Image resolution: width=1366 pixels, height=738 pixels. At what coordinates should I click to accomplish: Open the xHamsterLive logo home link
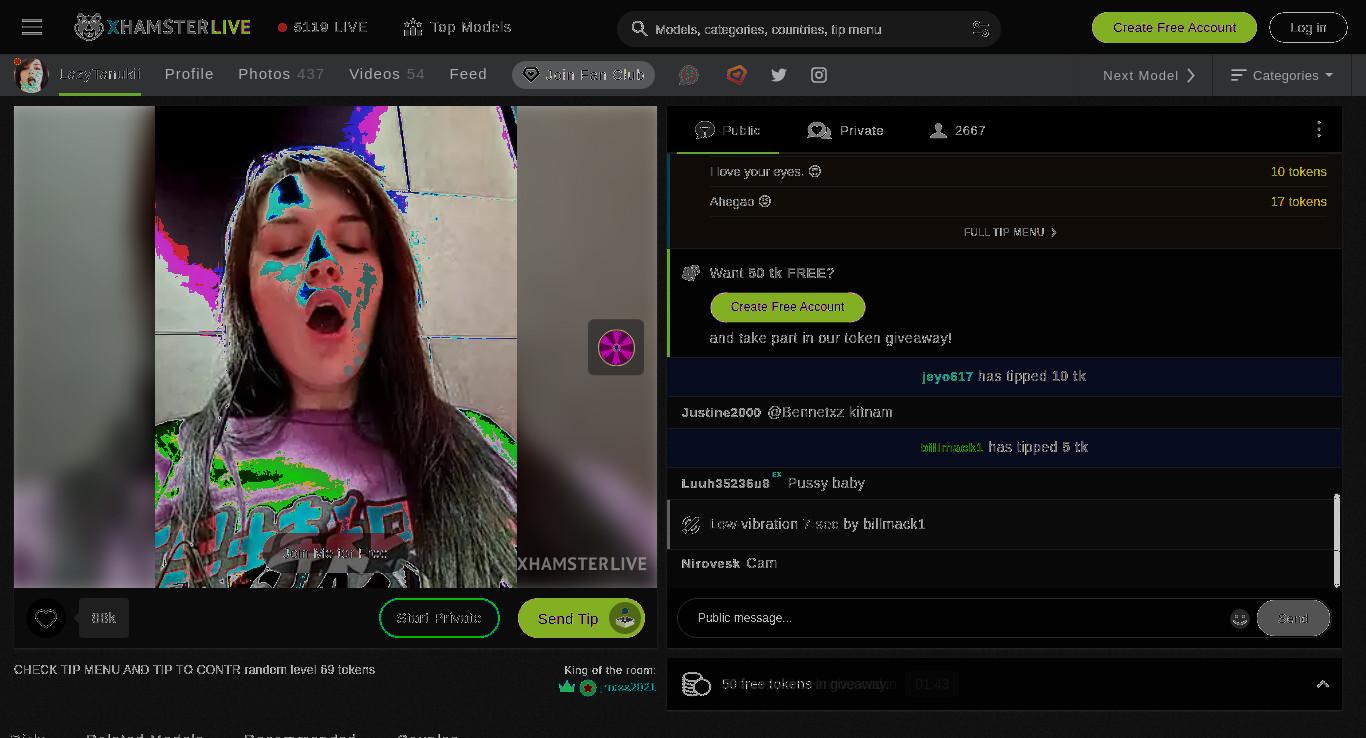162,28
